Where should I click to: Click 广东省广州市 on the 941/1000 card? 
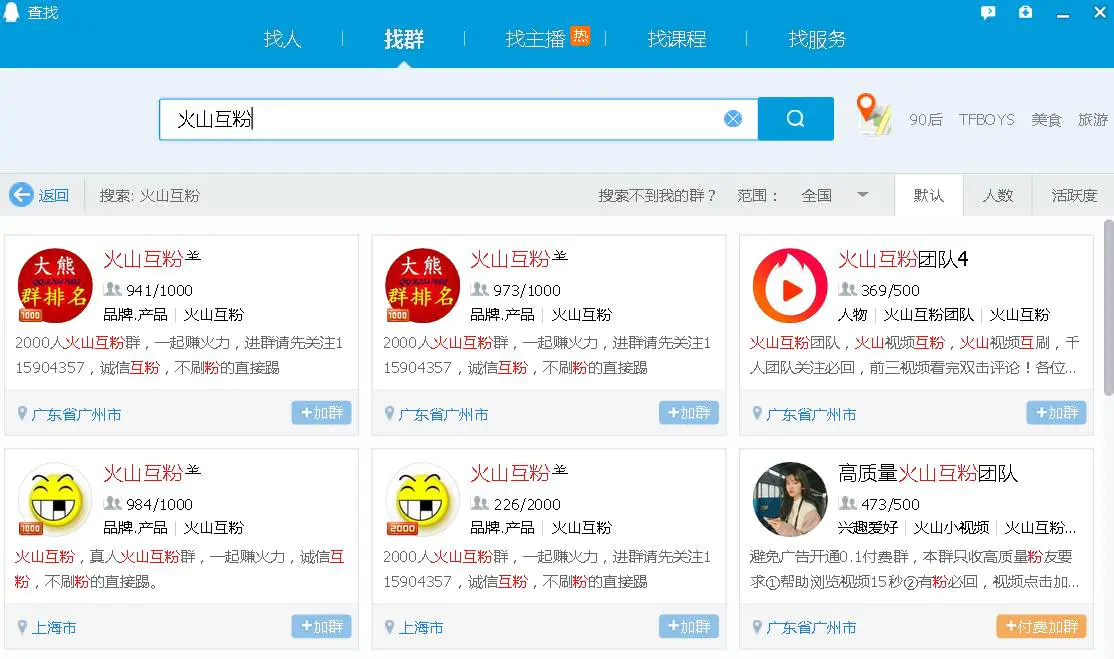point(76,414)
